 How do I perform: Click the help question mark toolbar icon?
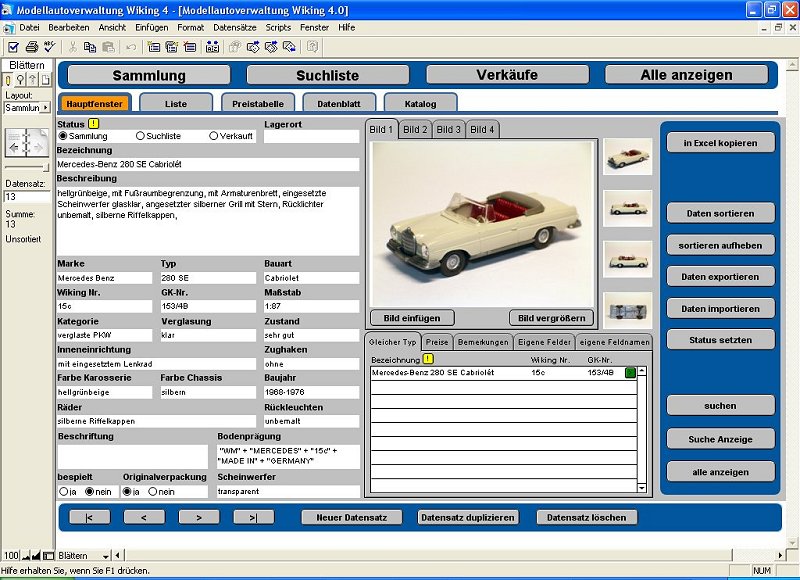point(312,47)
